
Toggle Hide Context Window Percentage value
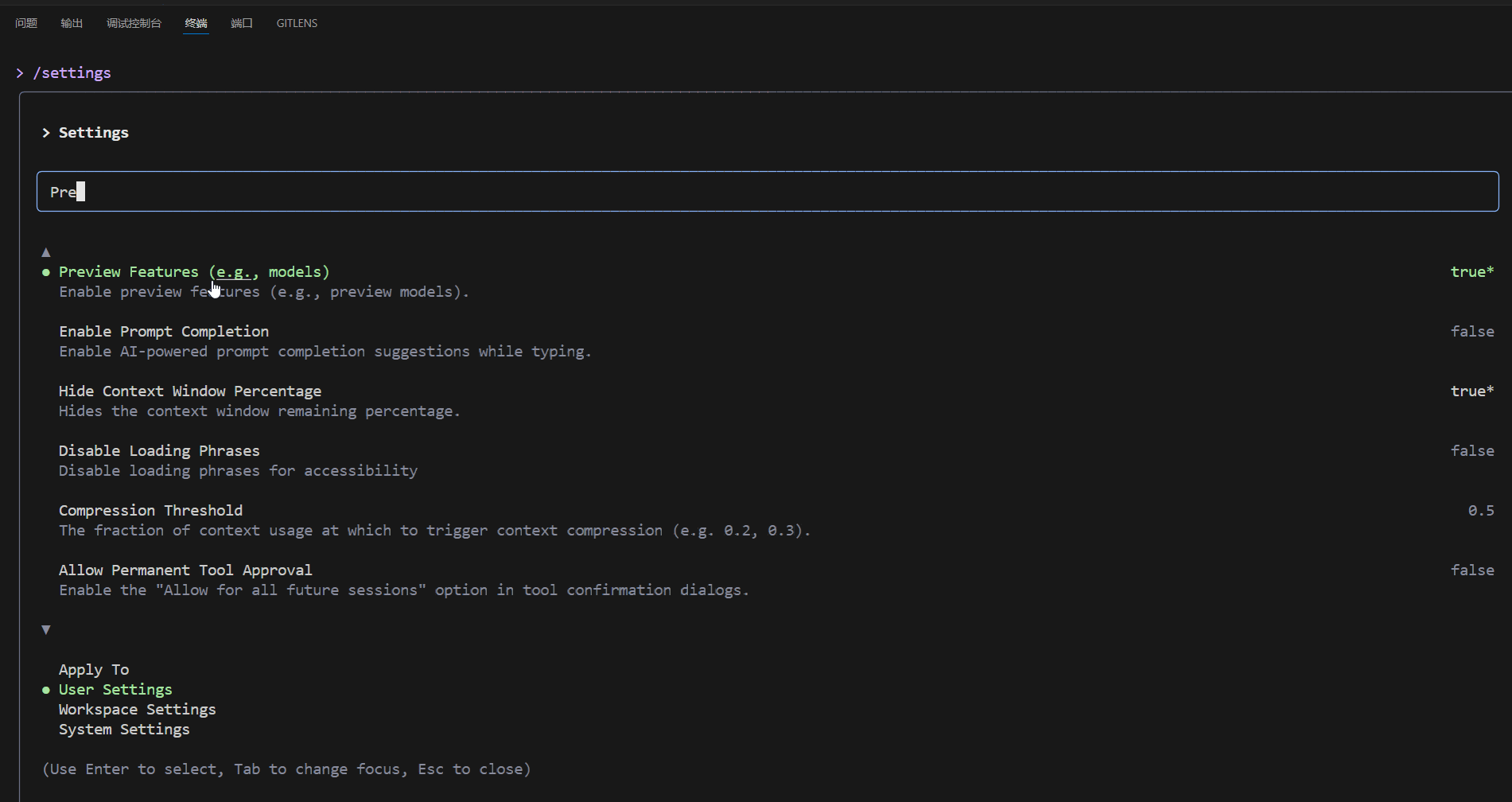(1471, 391)
